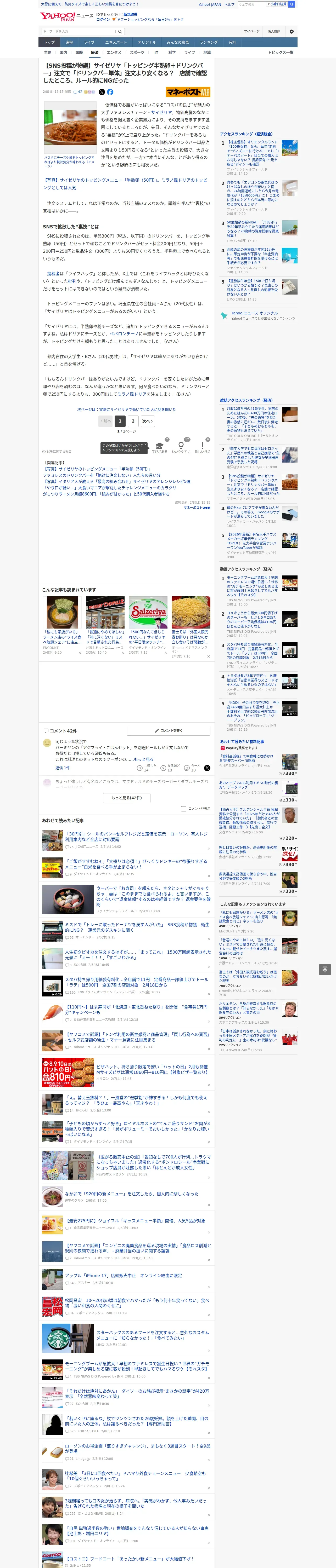336x1568 pixels.
Task: Click the search magnifier icon beside keyword field
Action: pyautogui.click(x=120, y=31)
